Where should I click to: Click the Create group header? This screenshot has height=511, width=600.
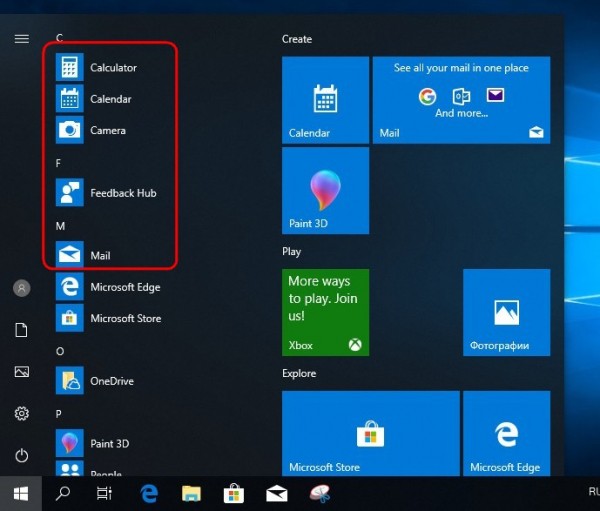(x=297, y=39)
